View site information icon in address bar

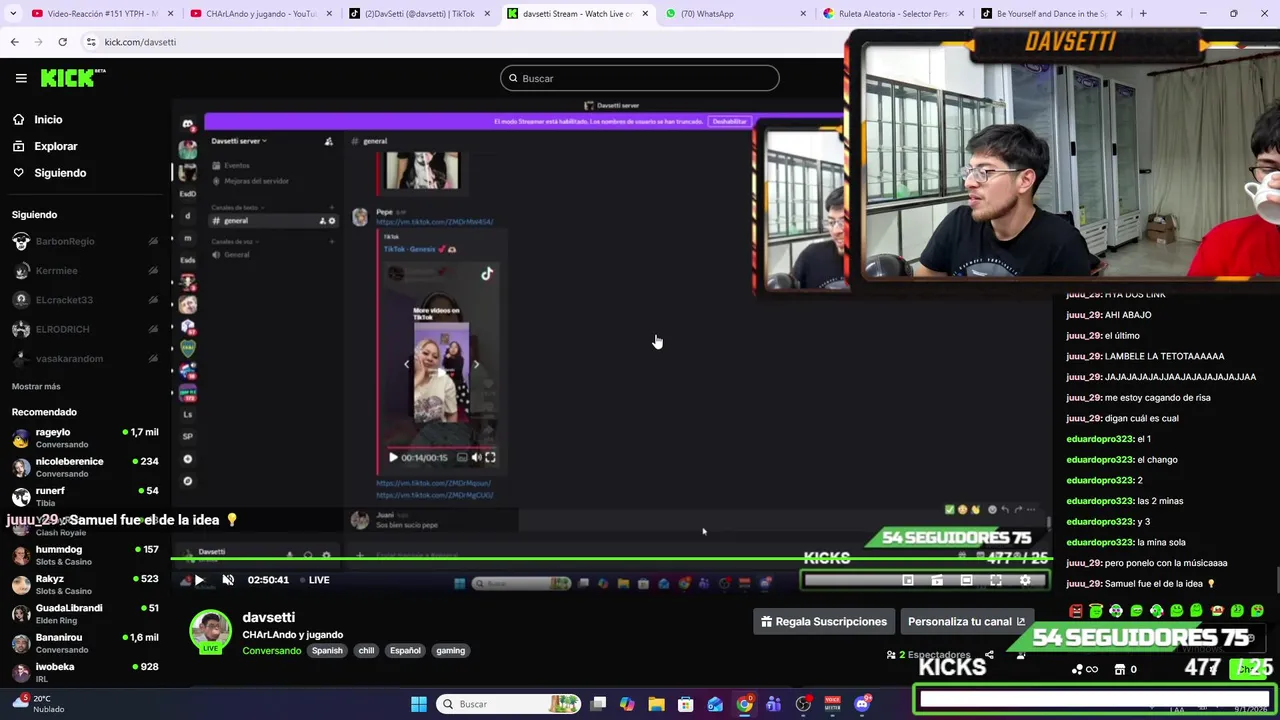(x=91, y=42)
